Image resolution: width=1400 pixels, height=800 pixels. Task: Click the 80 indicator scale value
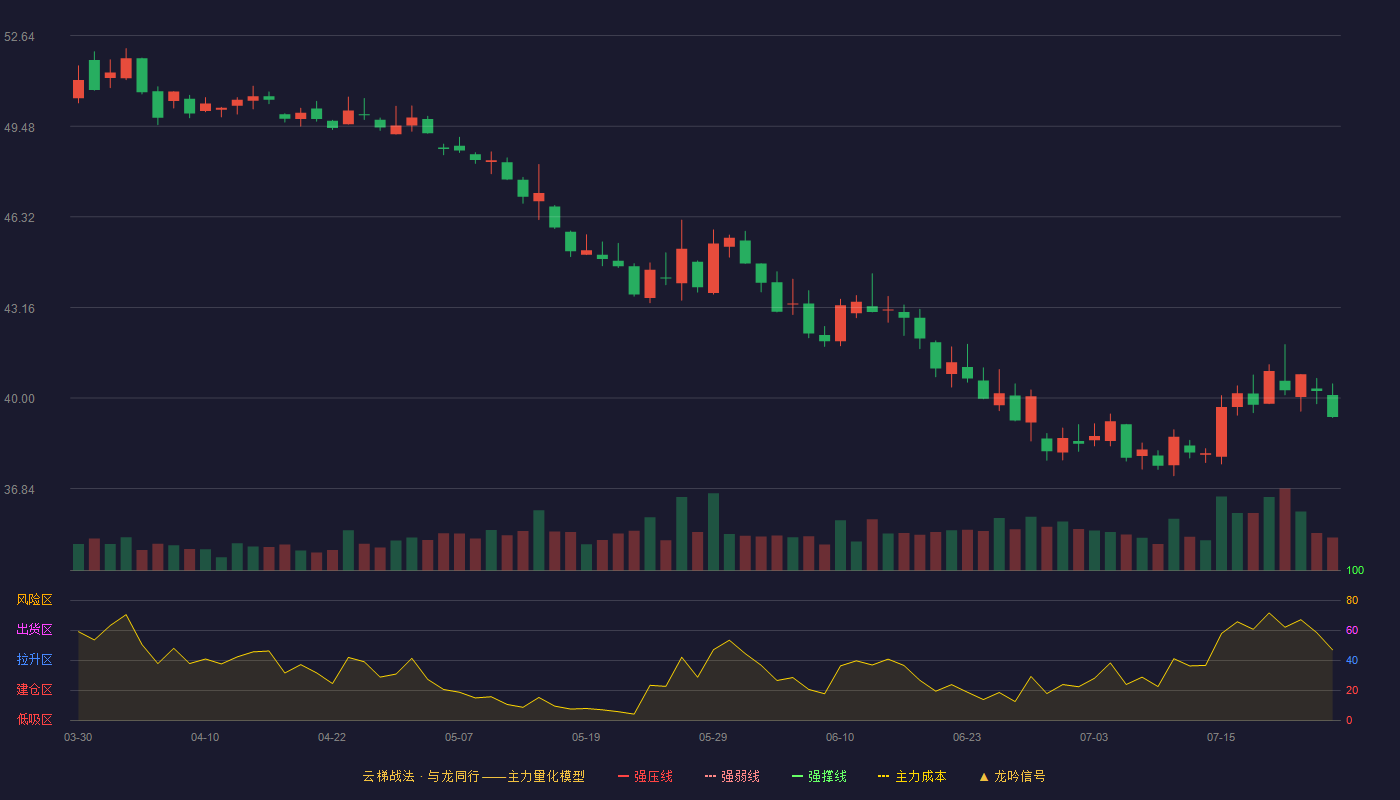(x=1352, y=600)
